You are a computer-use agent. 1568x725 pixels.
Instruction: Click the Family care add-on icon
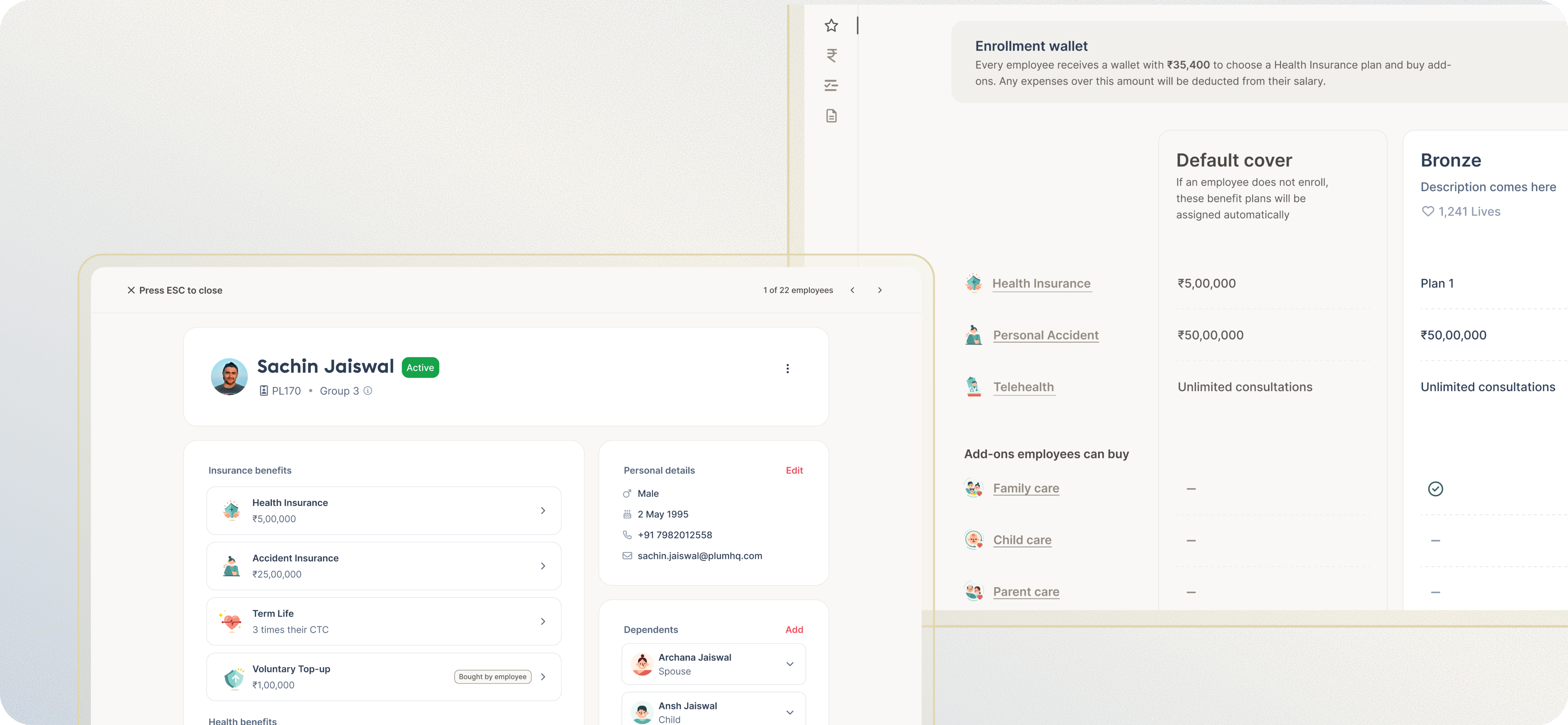pos(973,488)
